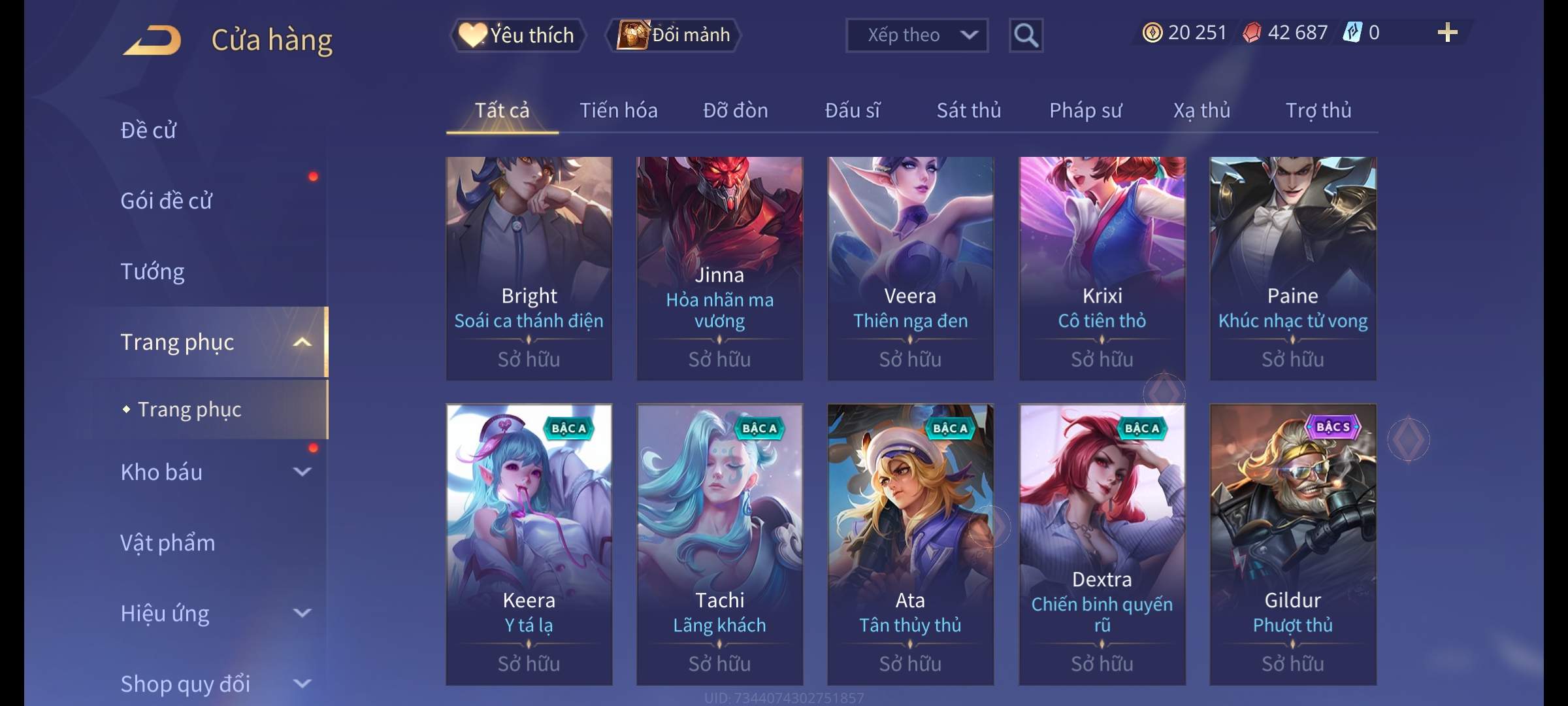This screenshot has height=706, width=1568.
Task: Click the red ruby currency icon
Action: tap(1252, 33)
